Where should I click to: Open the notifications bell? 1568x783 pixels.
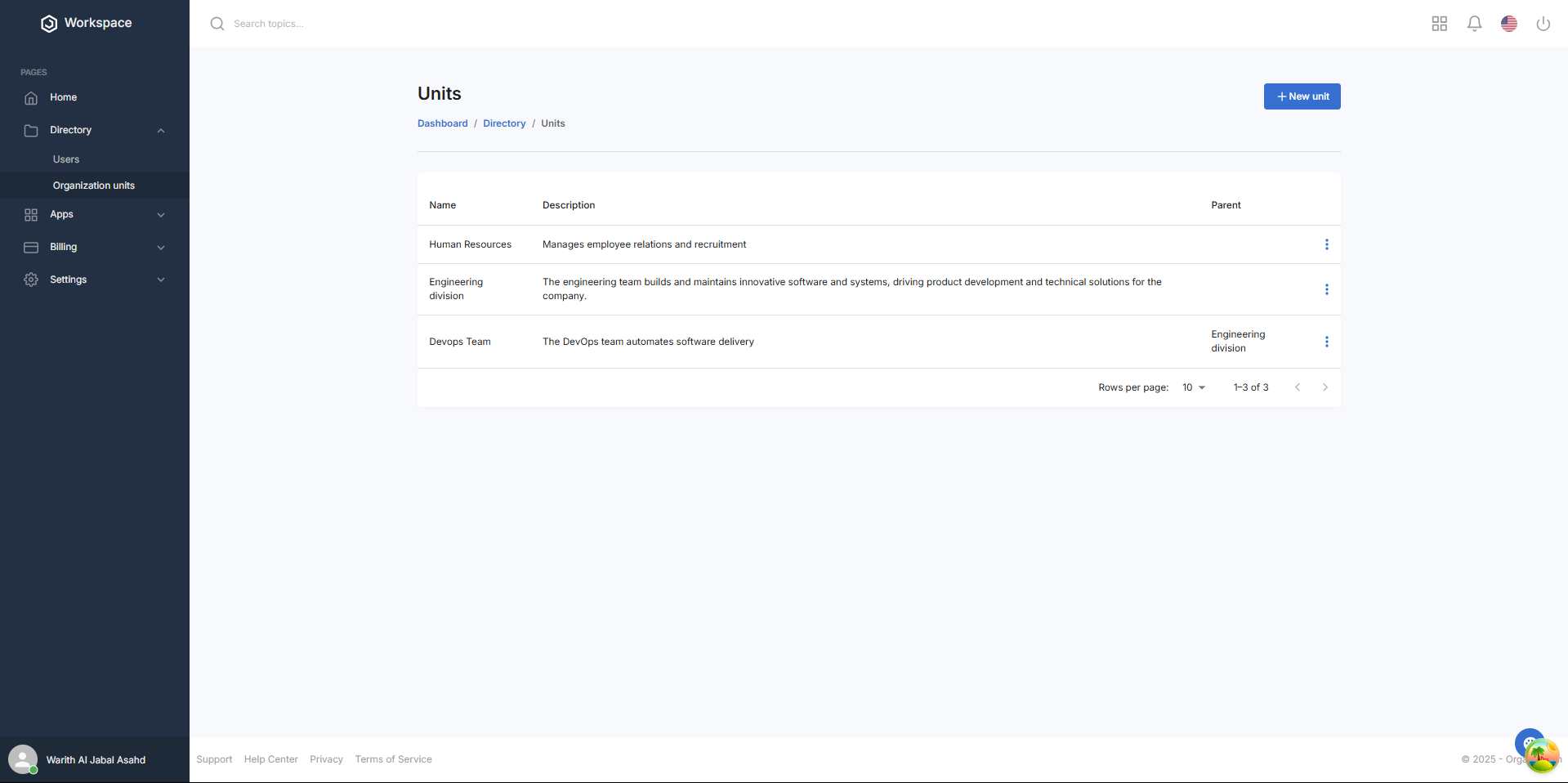coord(1474,24)
